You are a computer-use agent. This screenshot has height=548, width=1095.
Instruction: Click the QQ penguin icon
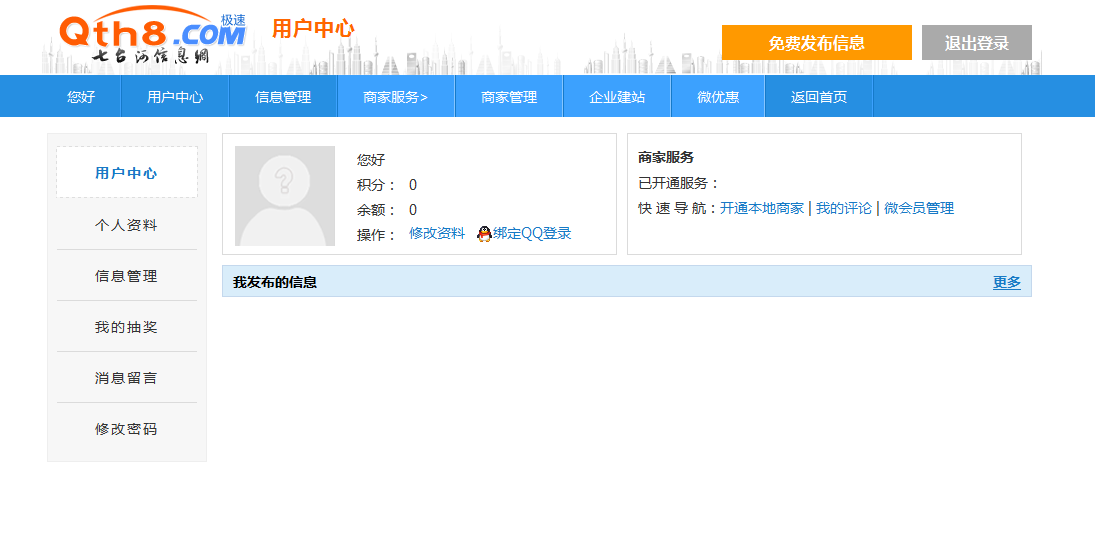click(484, 234)
